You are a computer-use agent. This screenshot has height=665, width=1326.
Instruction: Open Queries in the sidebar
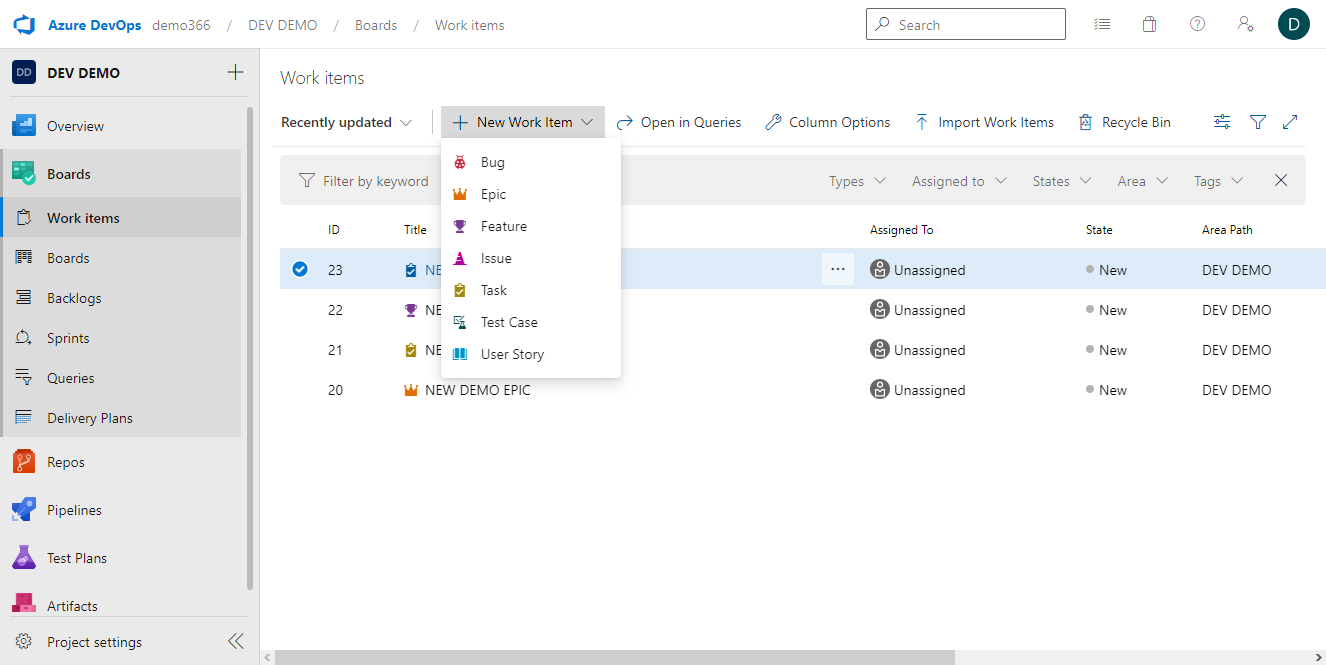[x=120, y=378]
